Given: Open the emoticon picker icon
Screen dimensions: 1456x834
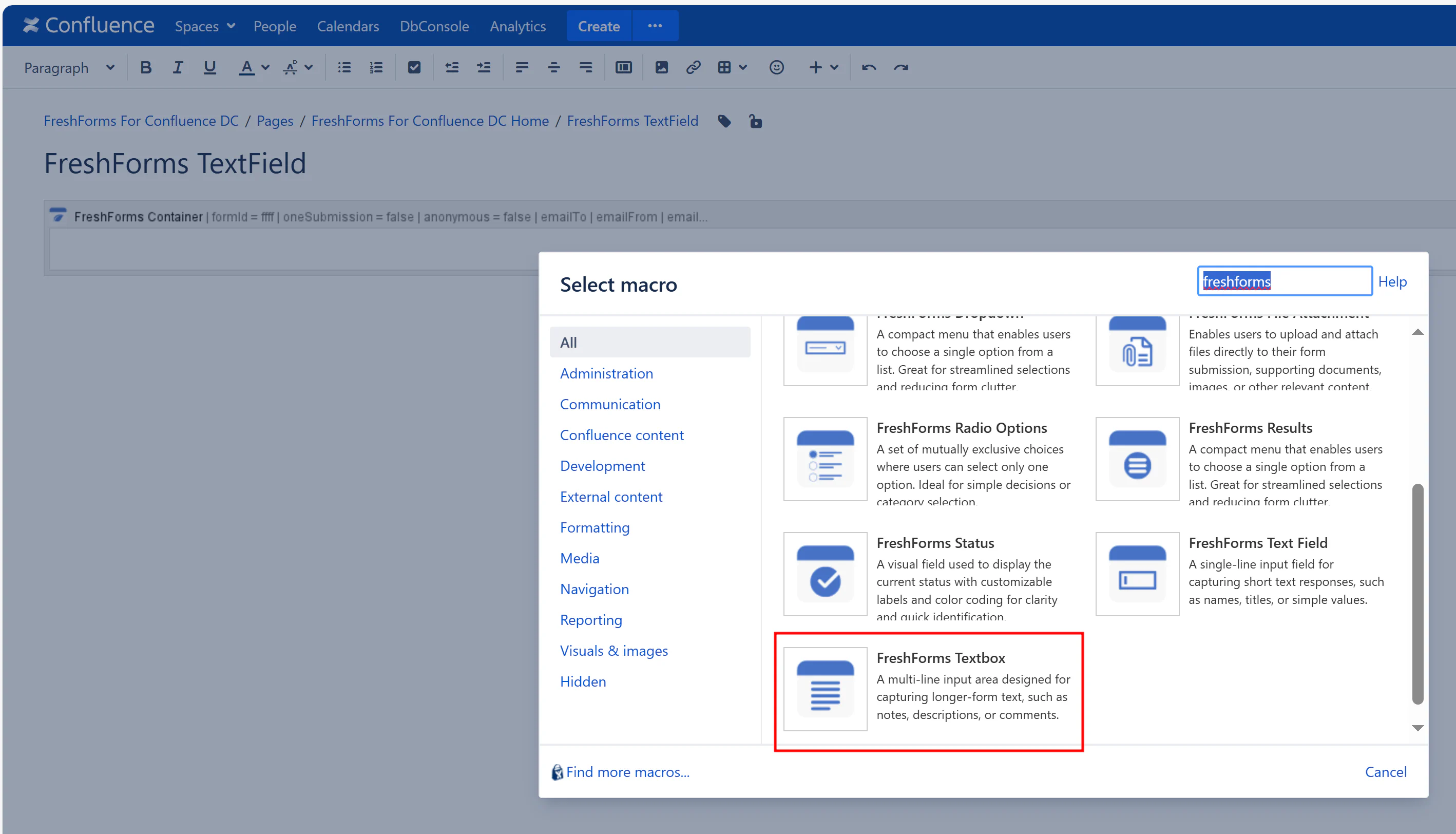Looking at the screenshot, I should point(776,68).
